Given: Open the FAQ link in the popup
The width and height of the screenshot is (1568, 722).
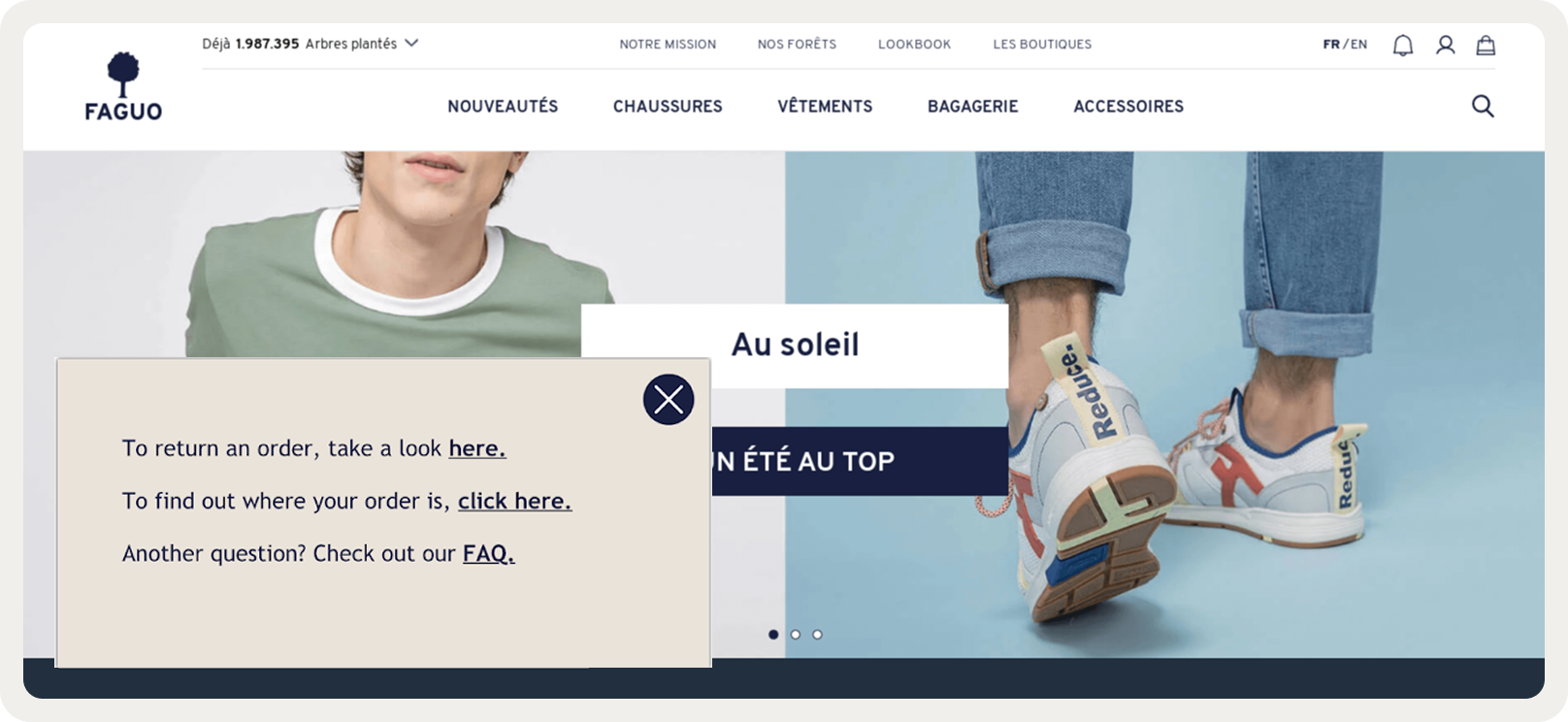Looking at the screenshot, I should click(488, 553).
